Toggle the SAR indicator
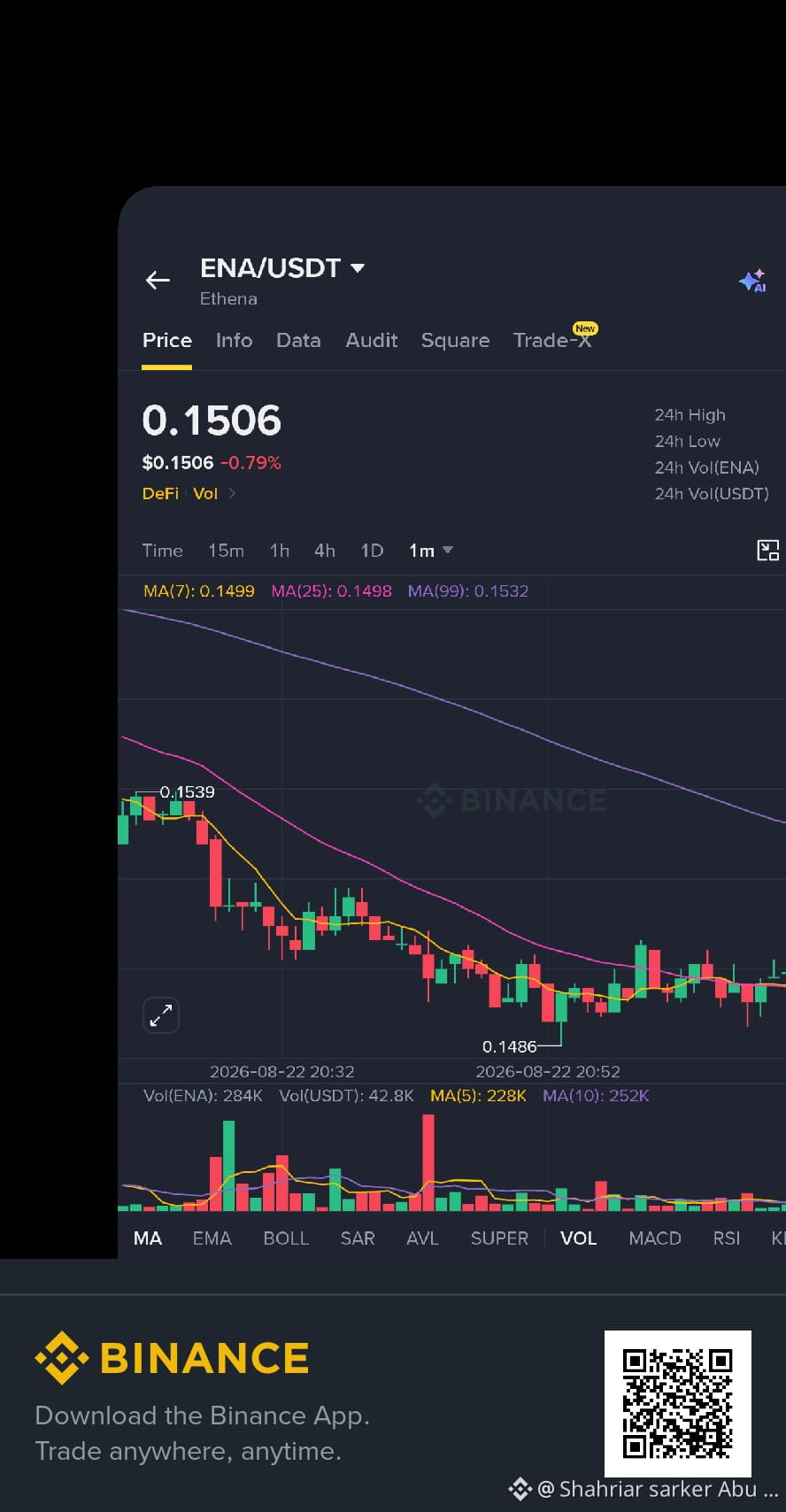This screenshot has height=1512, width=786. (x=358, y=1238)
